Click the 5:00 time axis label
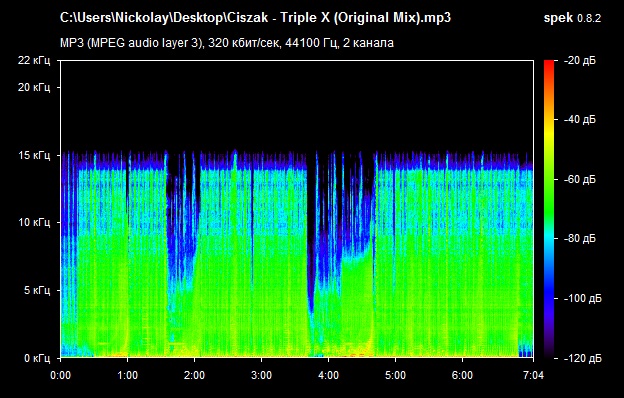 pyautogui.click(x=396, y=375)
